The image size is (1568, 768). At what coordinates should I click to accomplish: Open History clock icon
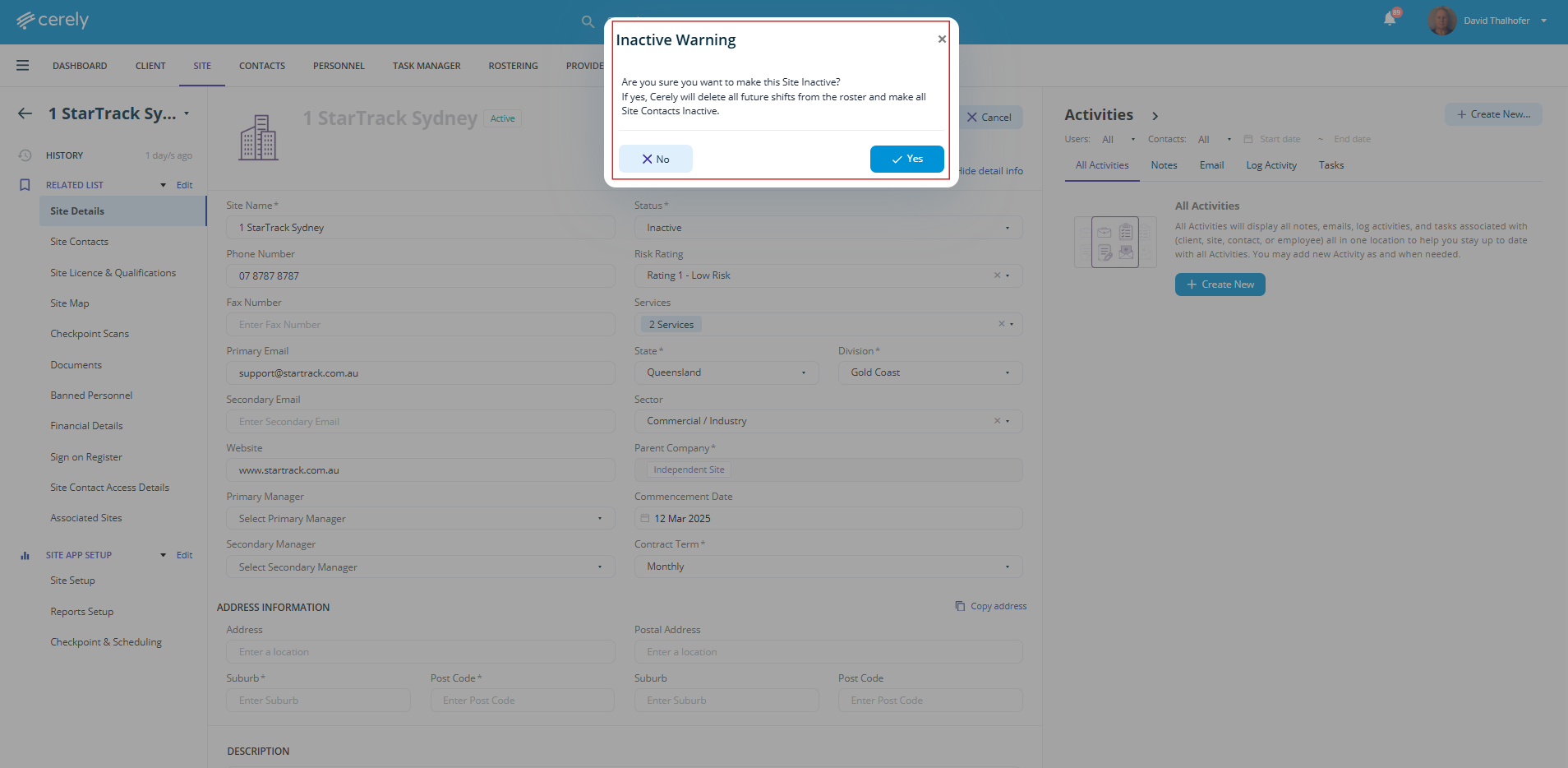[x=25, y=155]
